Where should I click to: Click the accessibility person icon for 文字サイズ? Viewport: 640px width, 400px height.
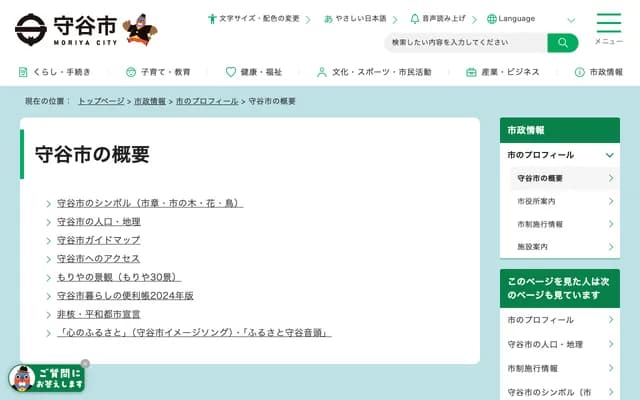[x=212, y=19]
